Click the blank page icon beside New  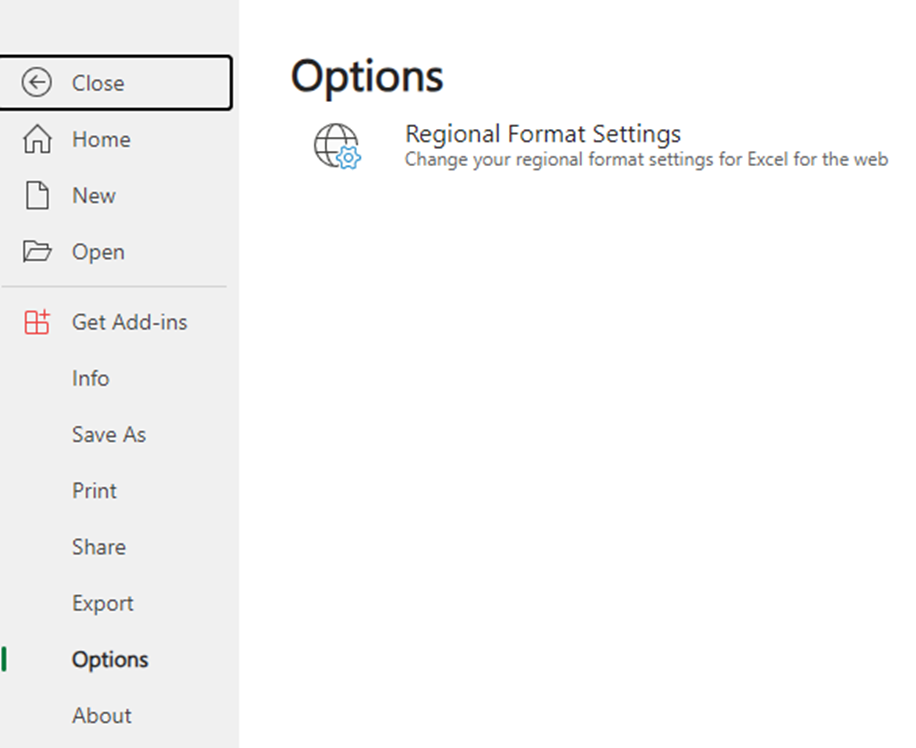(37, 195)
